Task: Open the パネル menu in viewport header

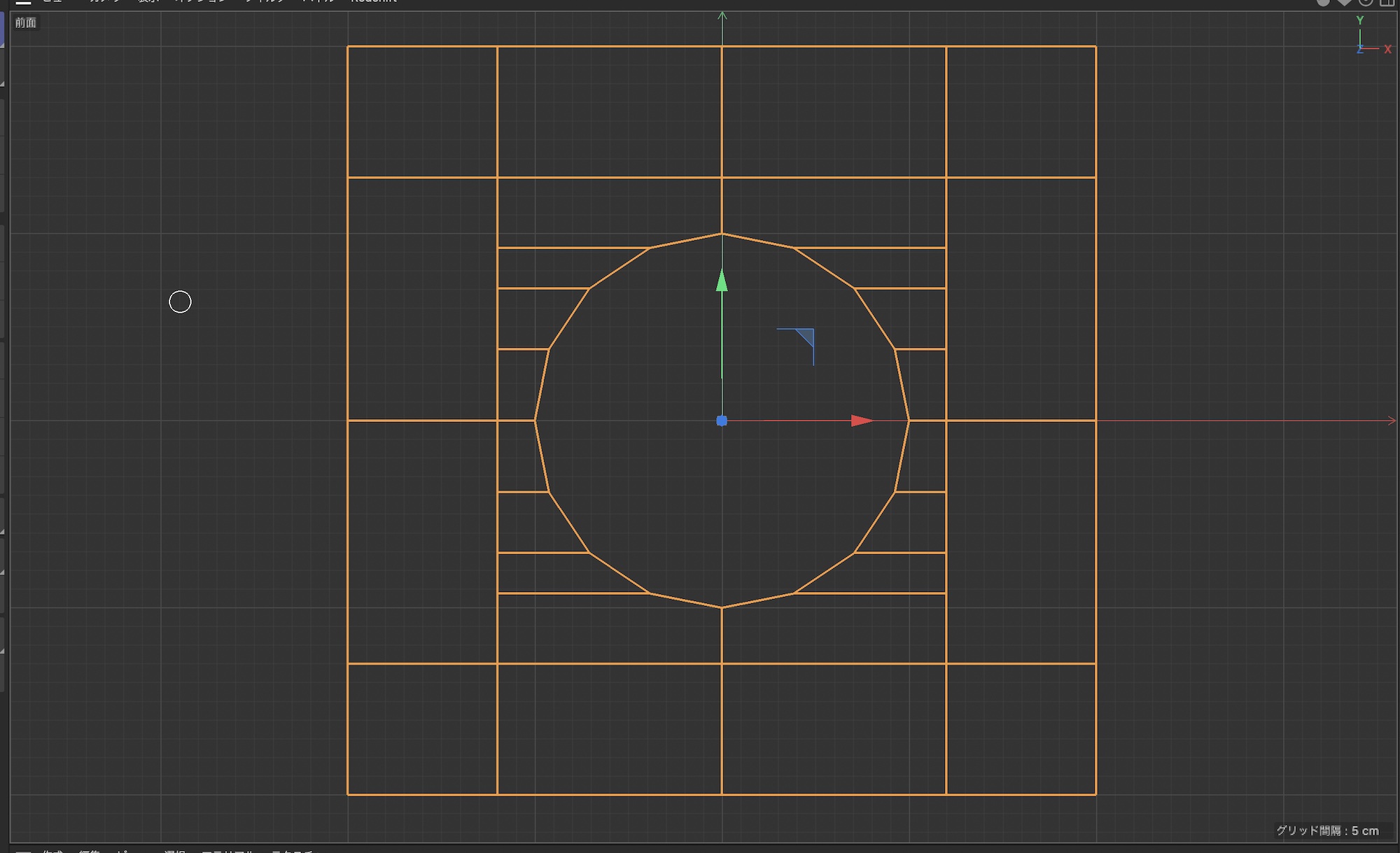Action: [318, 2]
